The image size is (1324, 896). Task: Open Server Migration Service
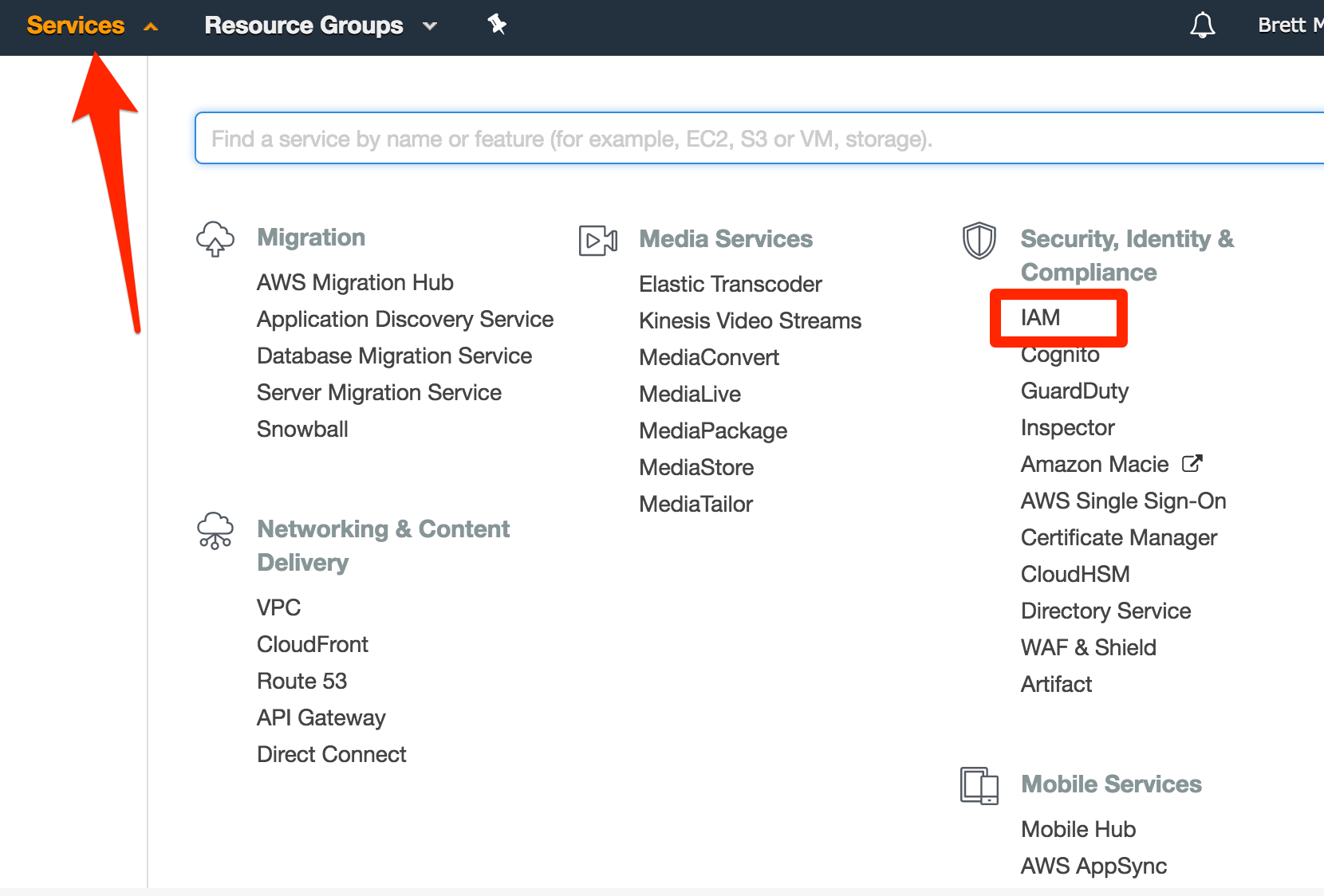coord(379,392)
